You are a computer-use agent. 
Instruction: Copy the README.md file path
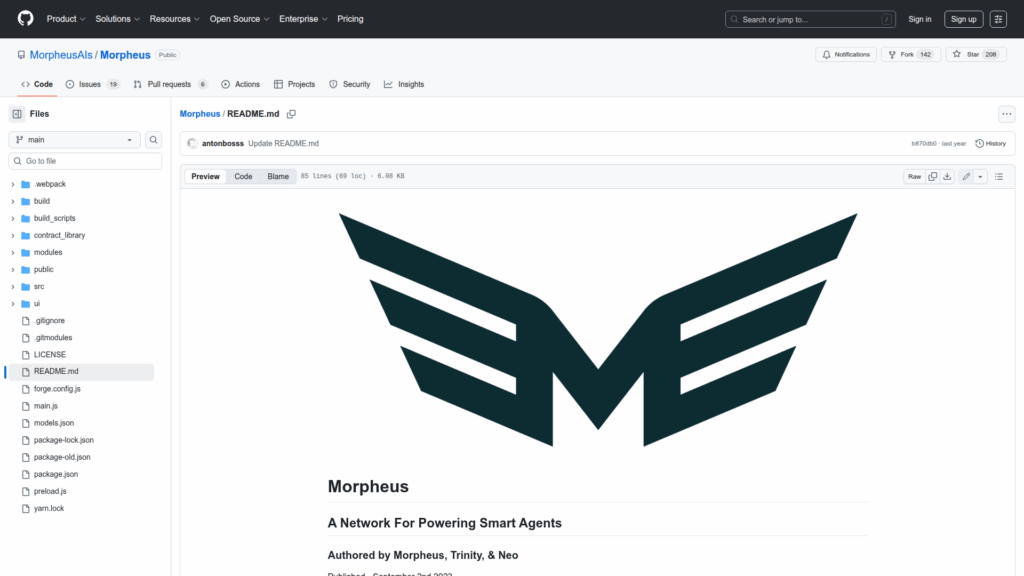(x=291, y=114)
